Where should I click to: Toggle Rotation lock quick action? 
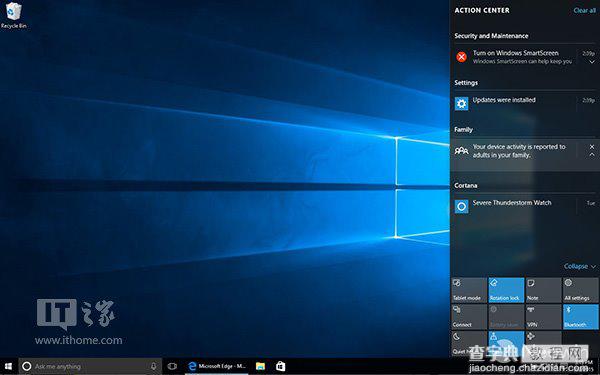[506, 290]
